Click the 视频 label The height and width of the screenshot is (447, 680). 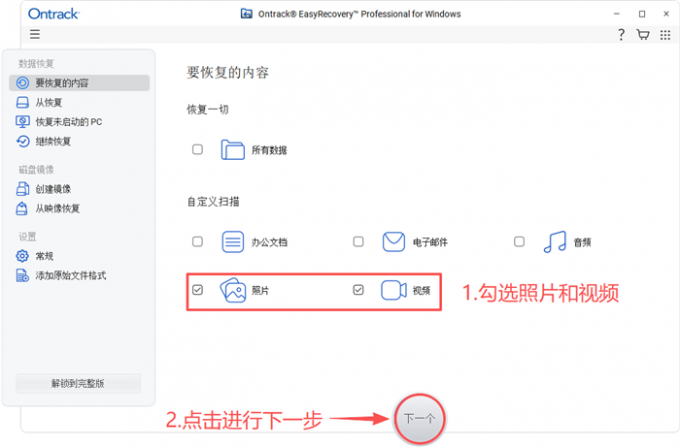click(x=421, y=290)
